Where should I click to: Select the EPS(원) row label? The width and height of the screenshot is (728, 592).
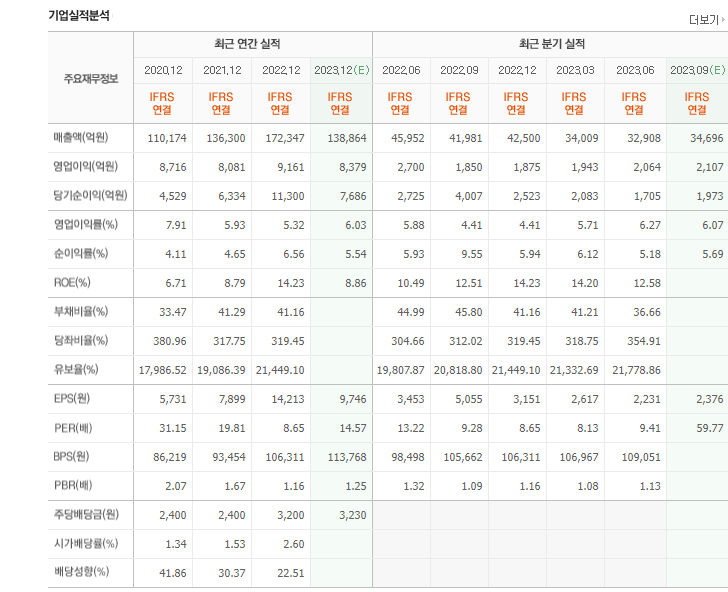72,398
